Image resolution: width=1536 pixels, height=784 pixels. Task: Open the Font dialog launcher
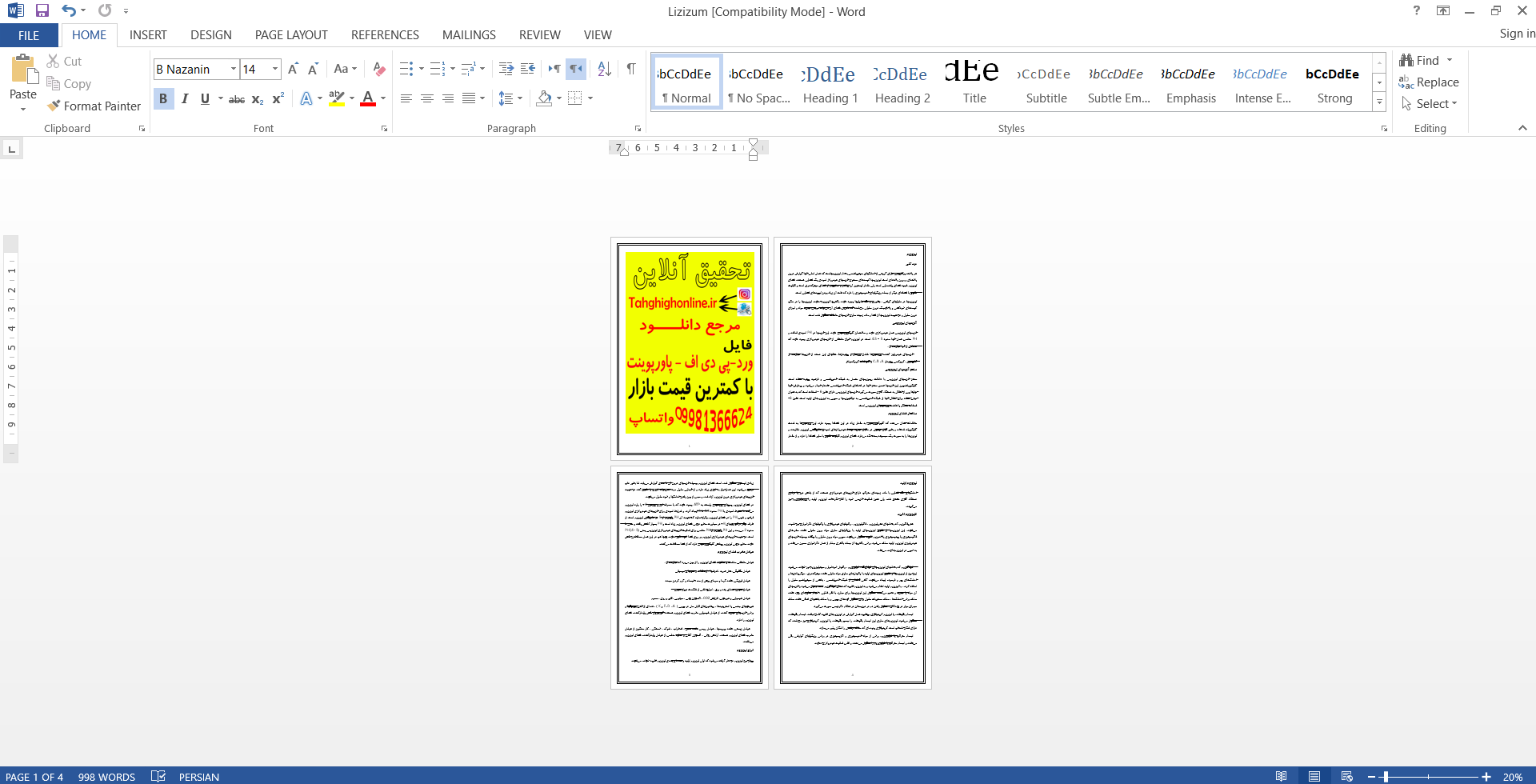(x=385, y=128)
